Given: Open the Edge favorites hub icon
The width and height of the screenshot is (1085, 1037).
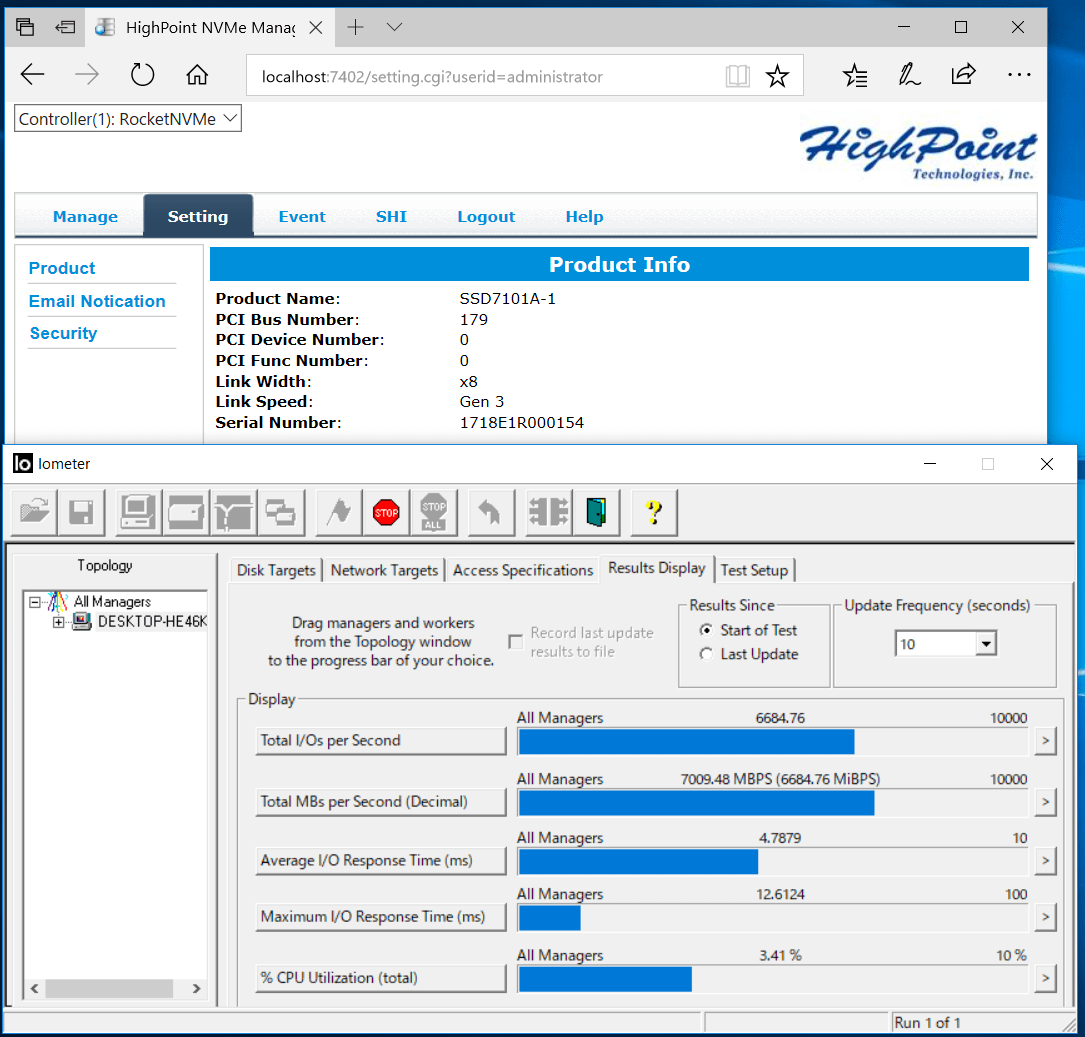Looking at the screenshot, I should 855,75.
